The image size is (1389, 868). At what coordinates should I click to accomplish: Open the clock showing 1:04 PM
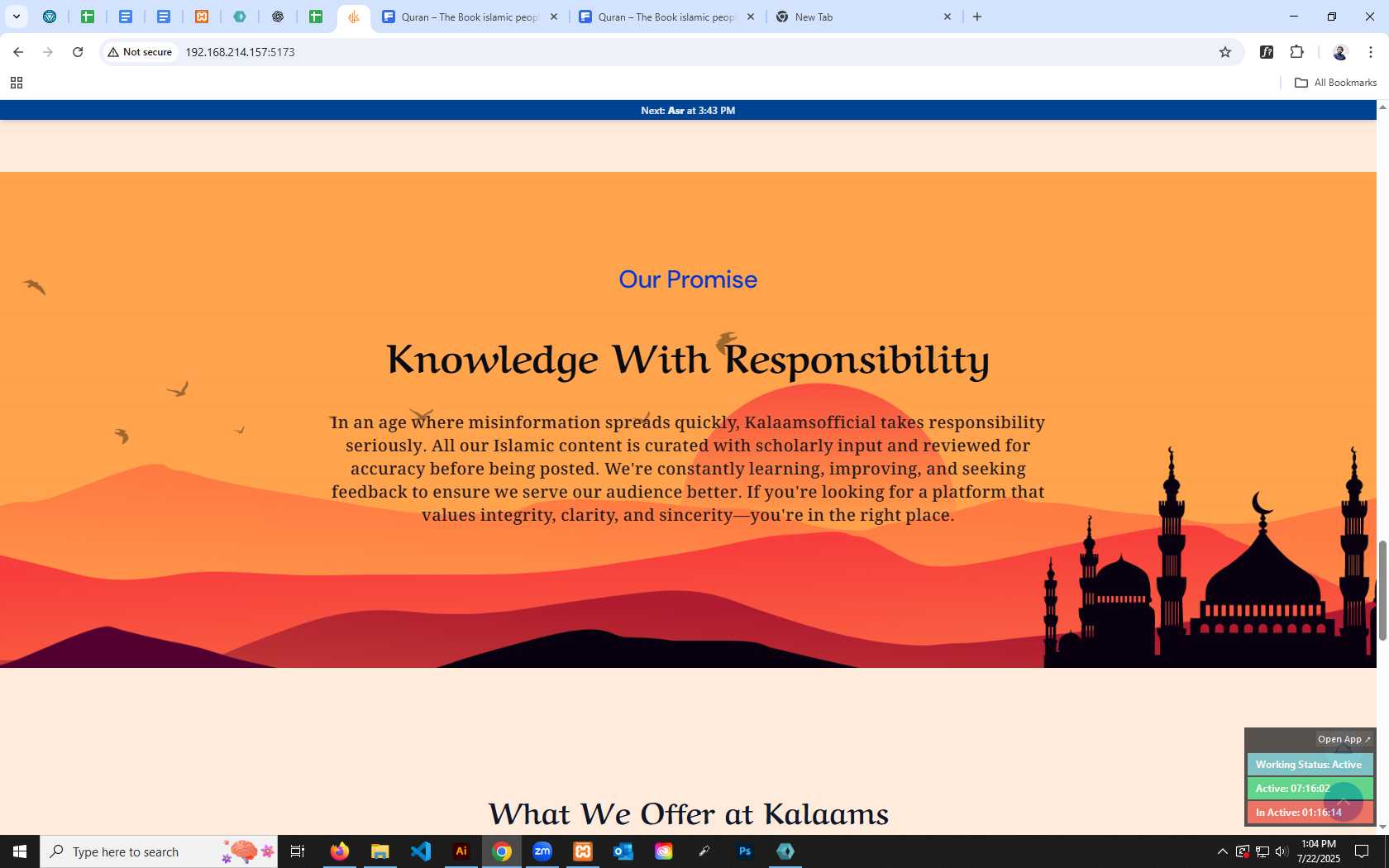[x=1319, y=851]
